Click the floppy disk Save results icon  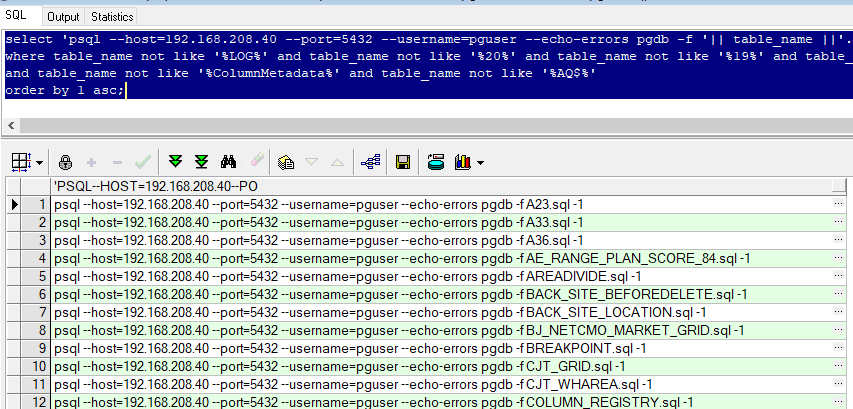coord(403,162)
